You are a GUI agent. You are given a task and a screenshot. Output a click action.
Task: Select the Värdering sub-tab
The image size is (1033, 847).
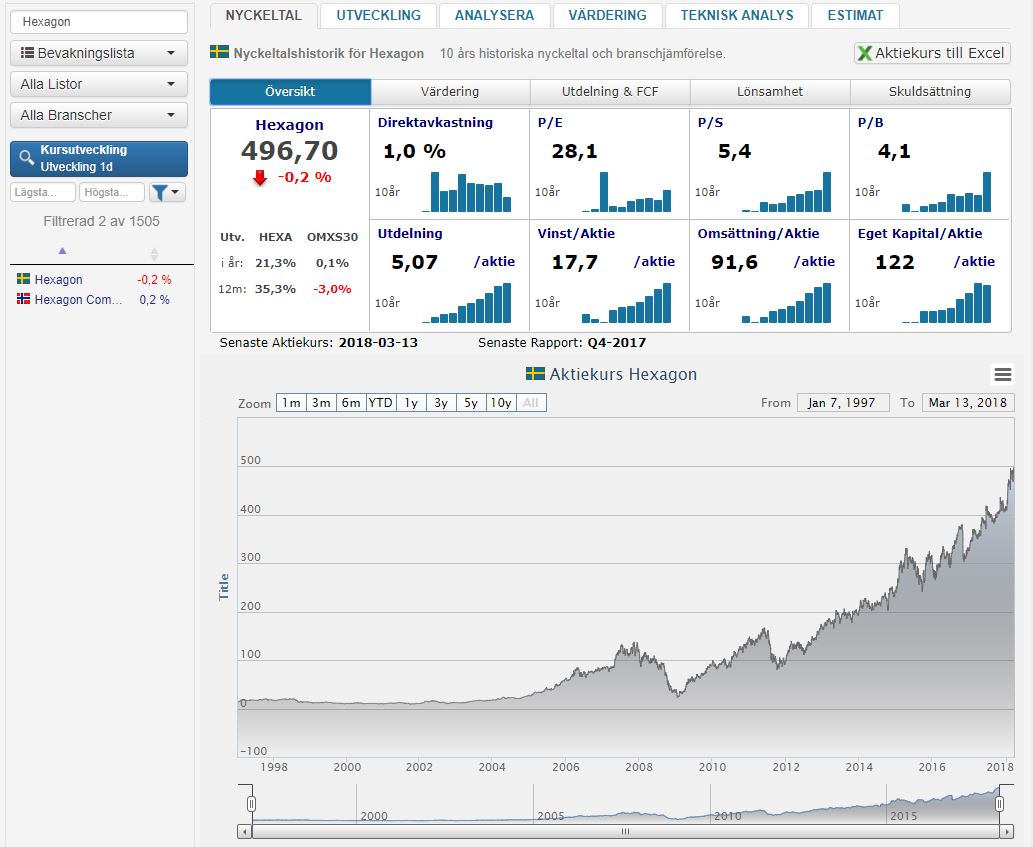[450, 92]
